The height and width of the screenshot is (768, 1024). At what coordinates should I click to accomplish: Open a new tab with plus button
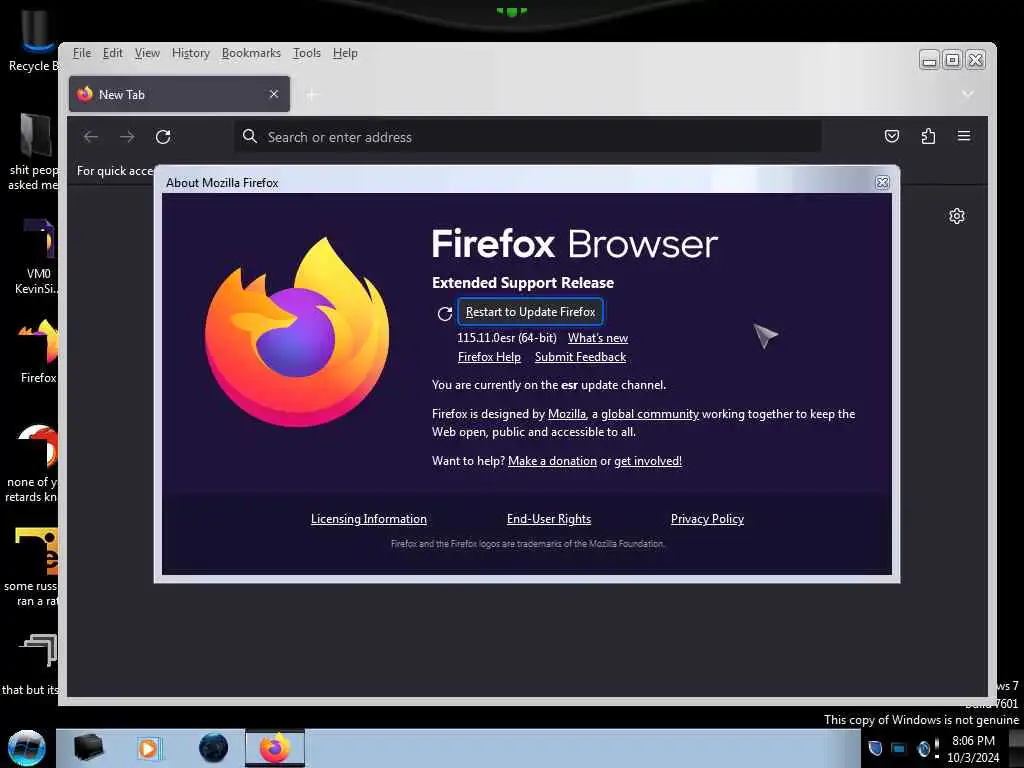pos(312,95)
